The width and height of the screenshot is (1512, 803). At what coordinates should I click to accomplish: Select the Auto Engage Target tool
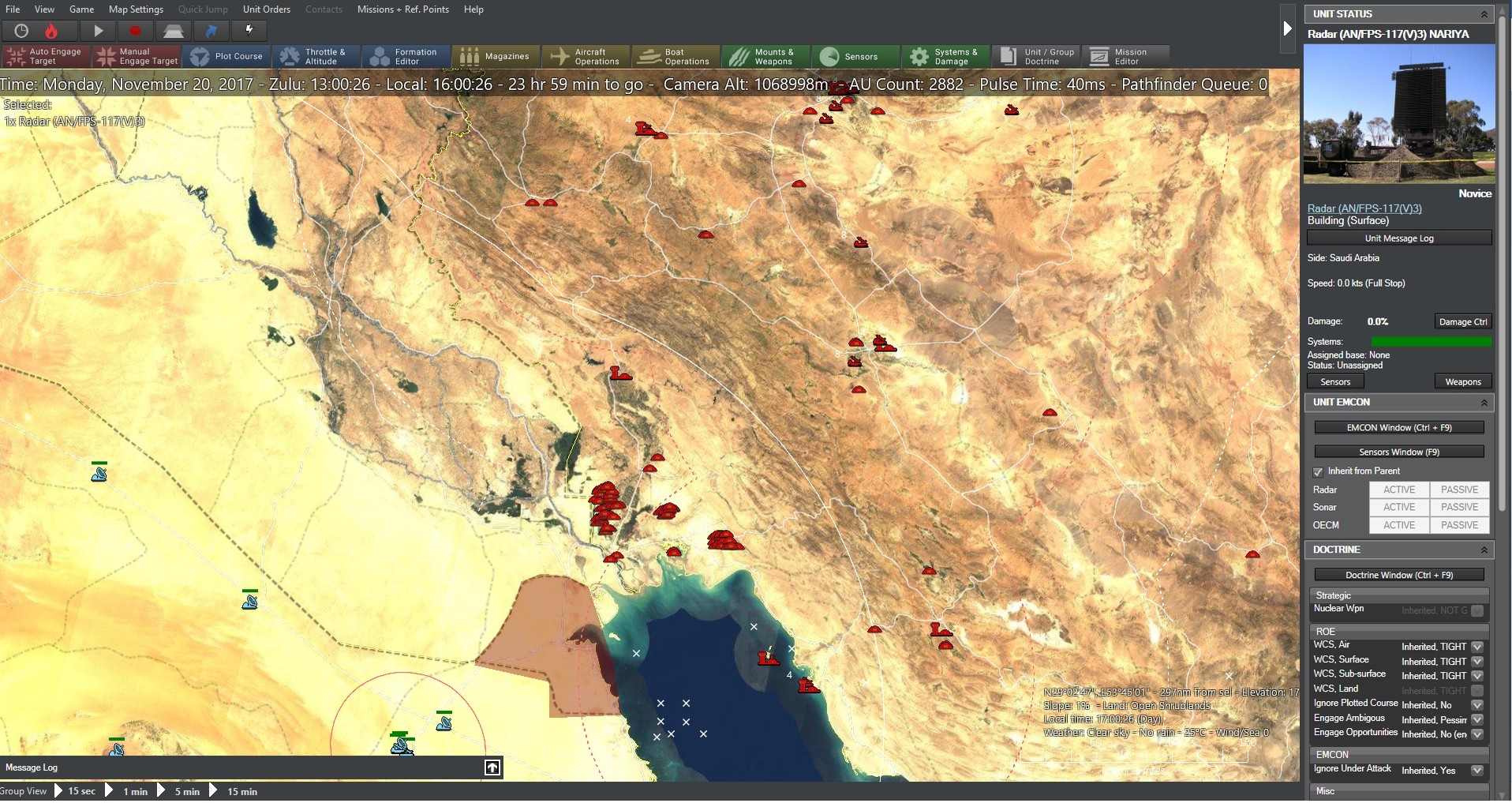(x=45, y=56)
